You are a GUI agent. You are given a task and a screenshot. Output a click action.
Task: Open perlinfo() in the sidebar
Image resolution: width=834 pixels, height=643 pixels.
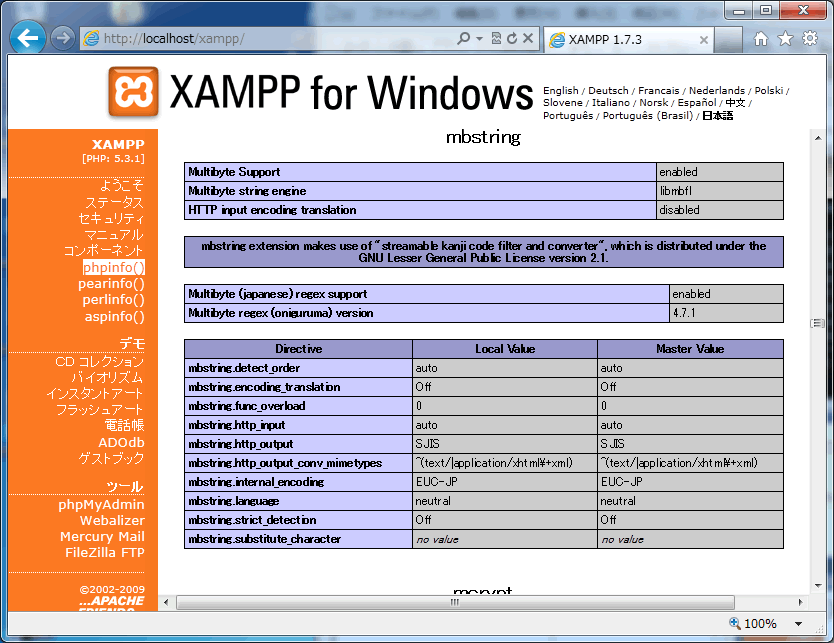[113, 299]
